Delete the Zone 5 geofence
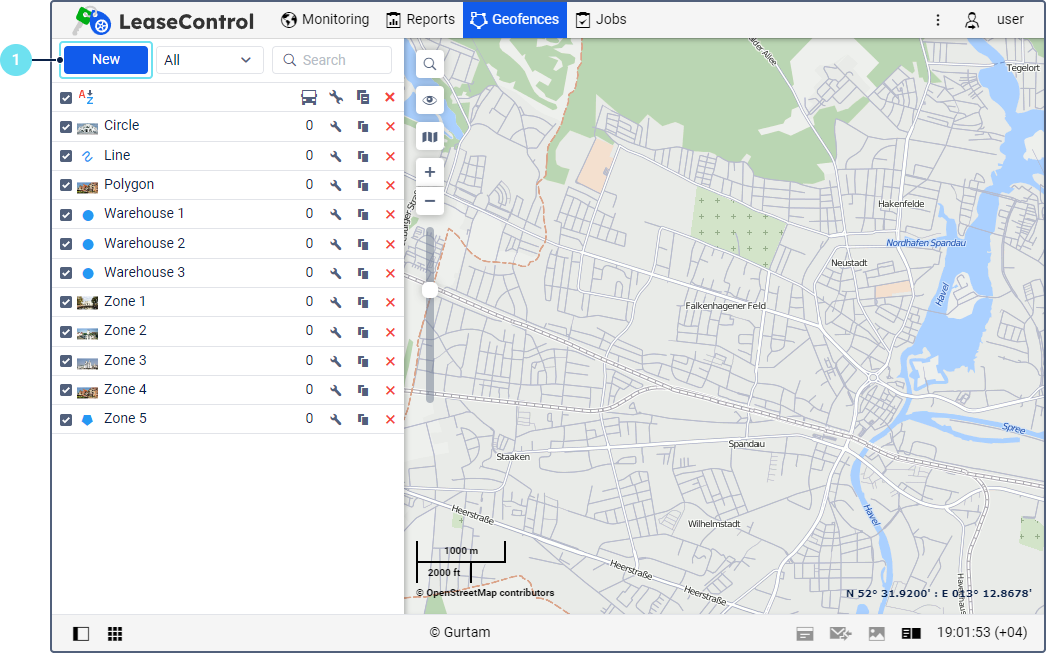 click(390, 420)
